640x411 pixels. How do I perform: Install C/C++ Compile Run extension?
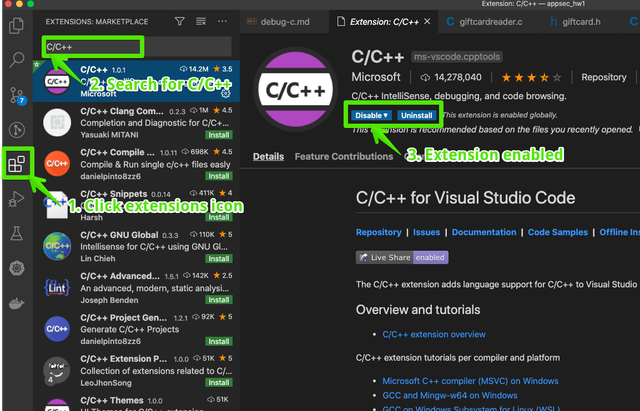(x=219, y=176)
